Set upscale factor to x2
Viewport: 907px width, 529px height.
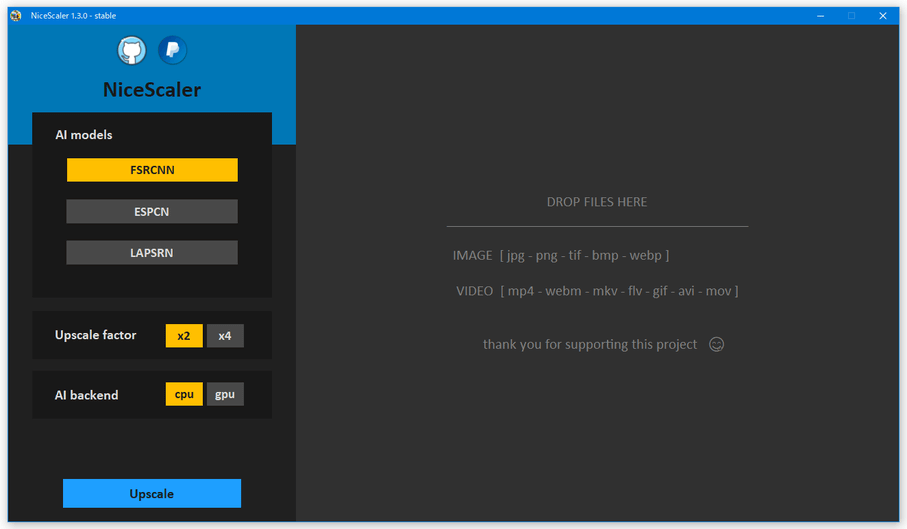(x=184, y=336)
